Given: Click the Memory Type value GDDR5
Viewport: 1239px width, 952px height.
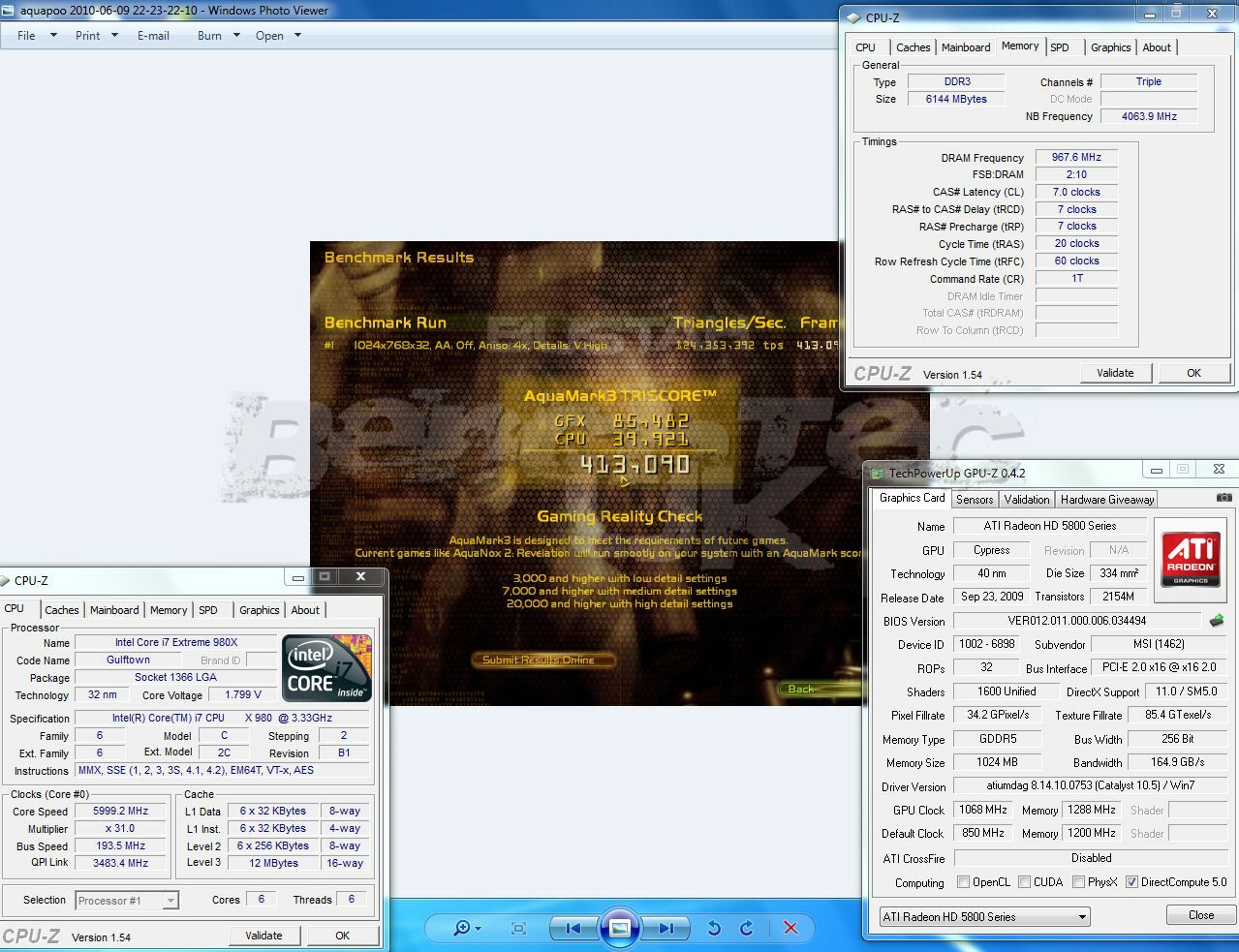Looking at the screenshot, I should (x=998, y=739).
